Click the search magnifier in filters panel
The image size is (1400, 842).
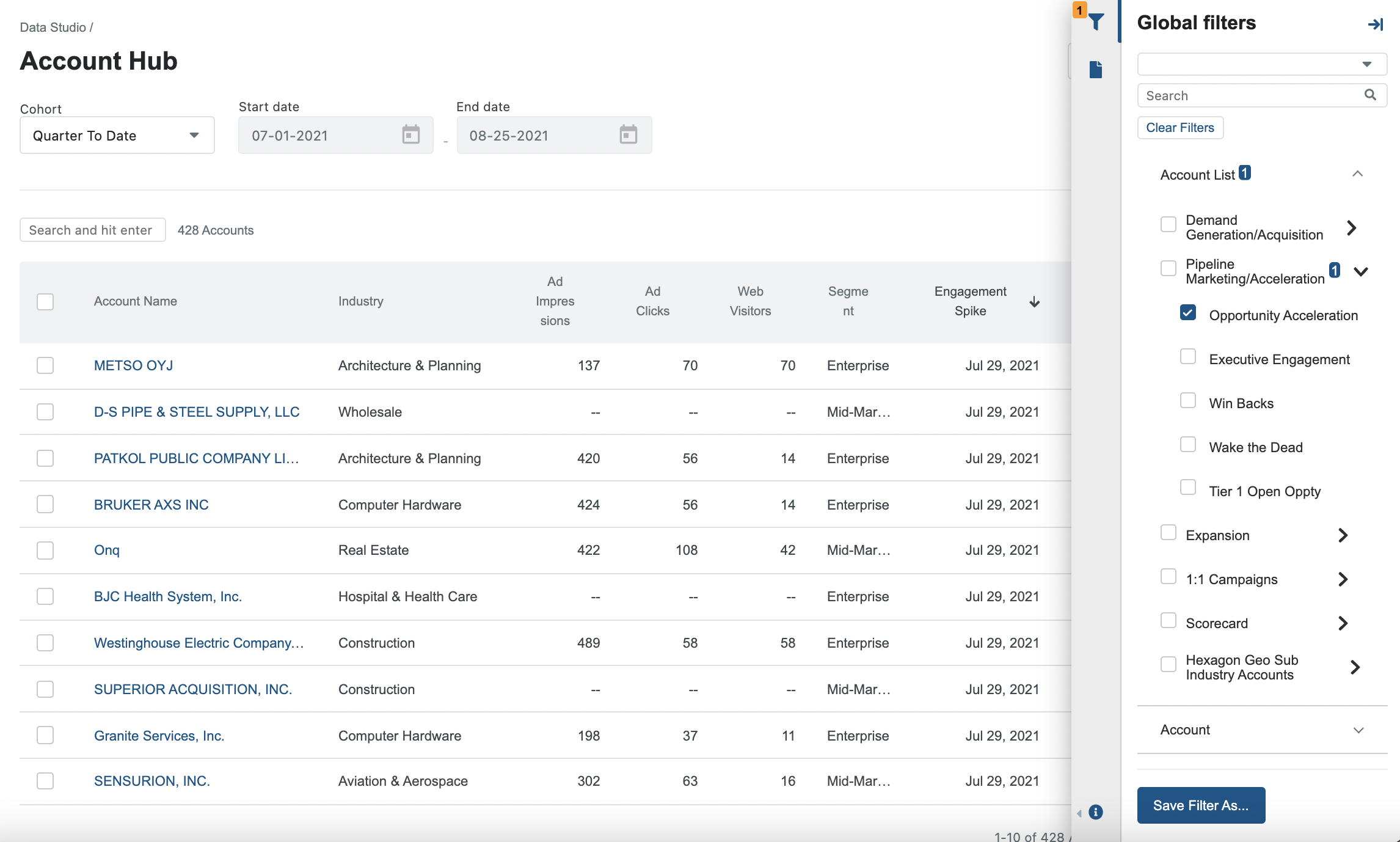1371,95
